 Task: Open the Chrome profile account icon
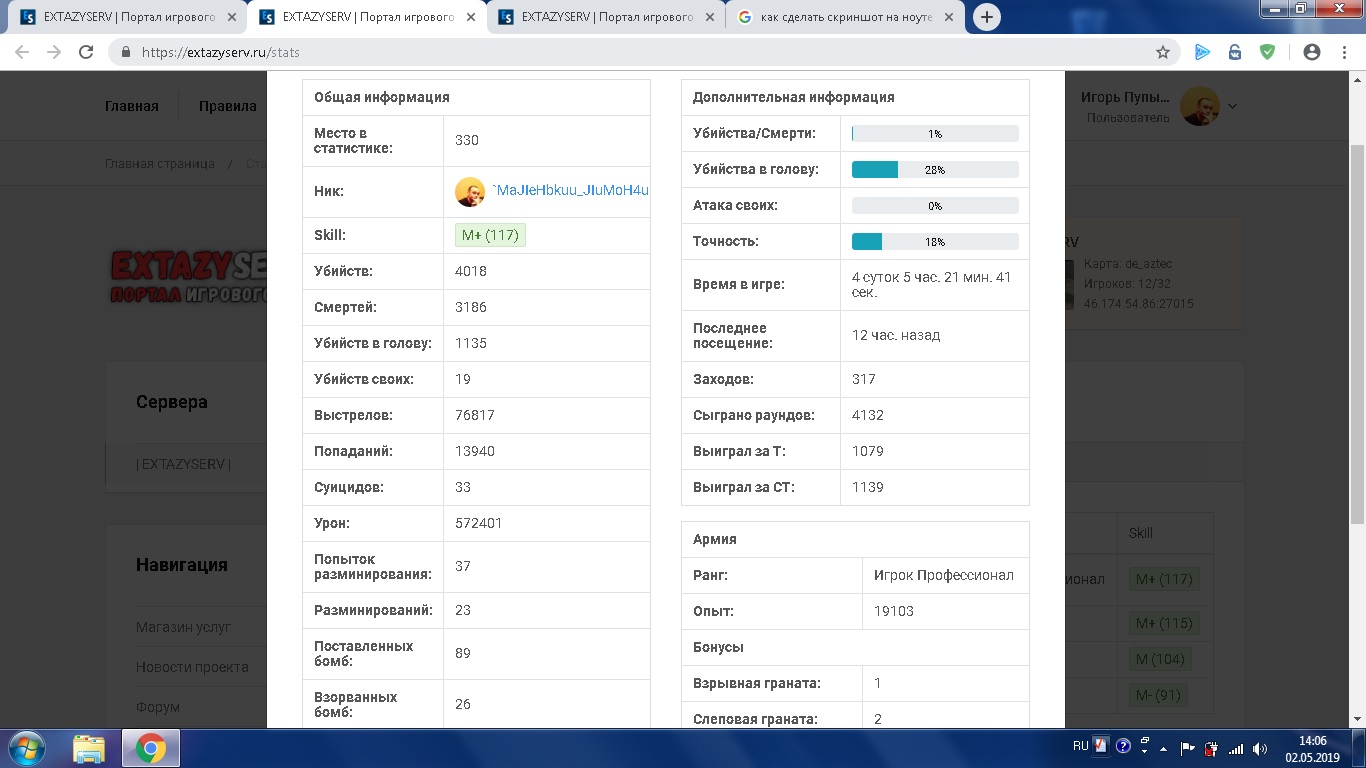pyautogui.click(x=1311, y=53)
